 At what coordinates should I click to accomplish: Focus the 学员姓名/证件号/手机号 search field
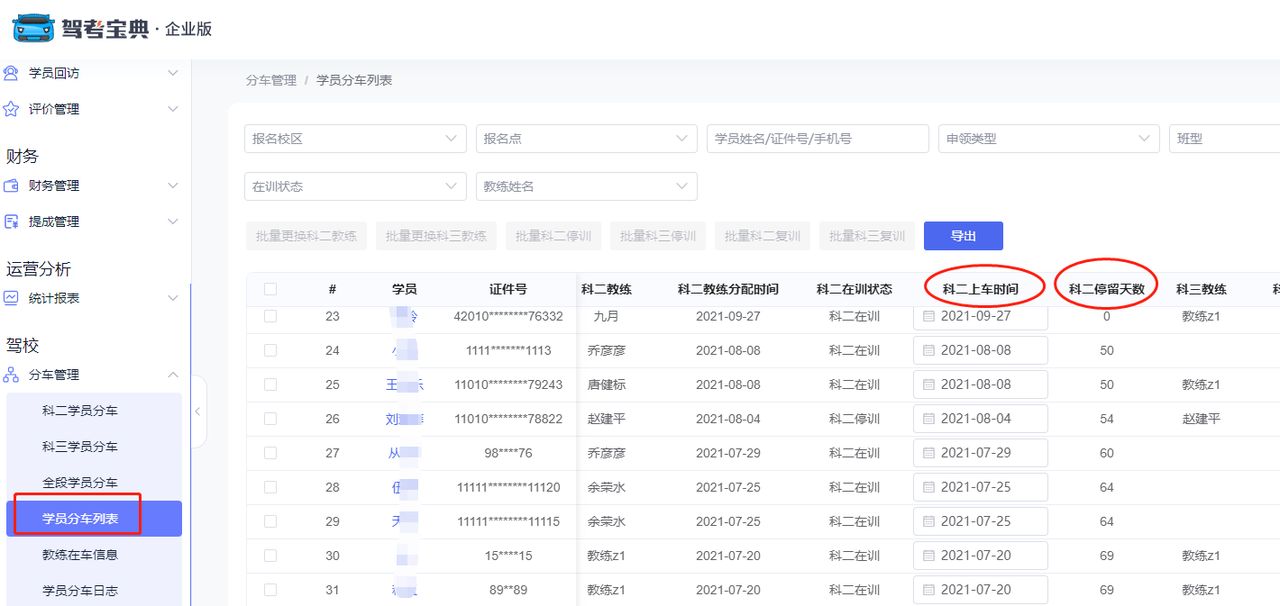pyautogui.click(x=818, y=139)
